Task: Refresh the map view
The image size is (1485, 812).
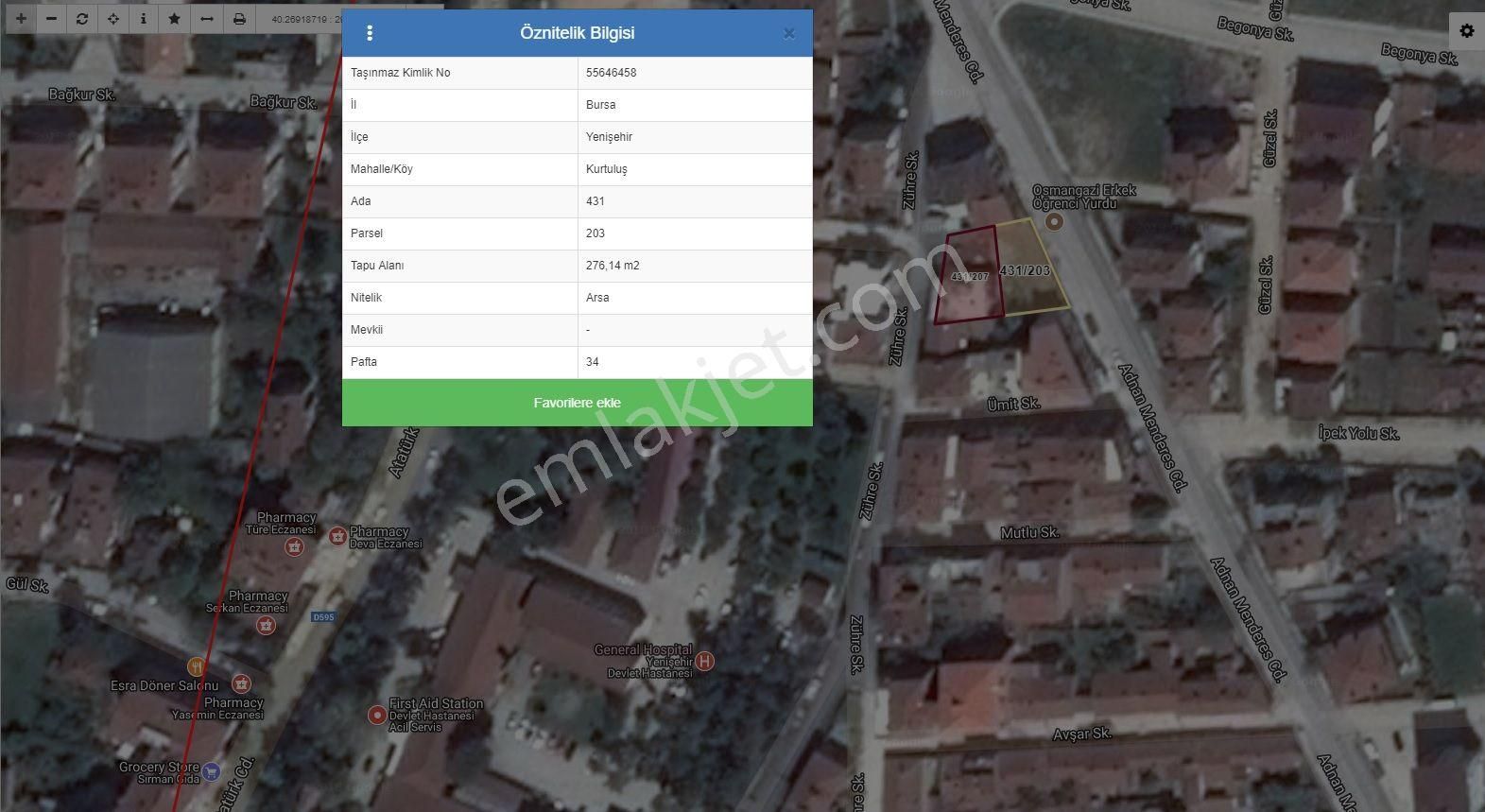Action: (82, 19)
